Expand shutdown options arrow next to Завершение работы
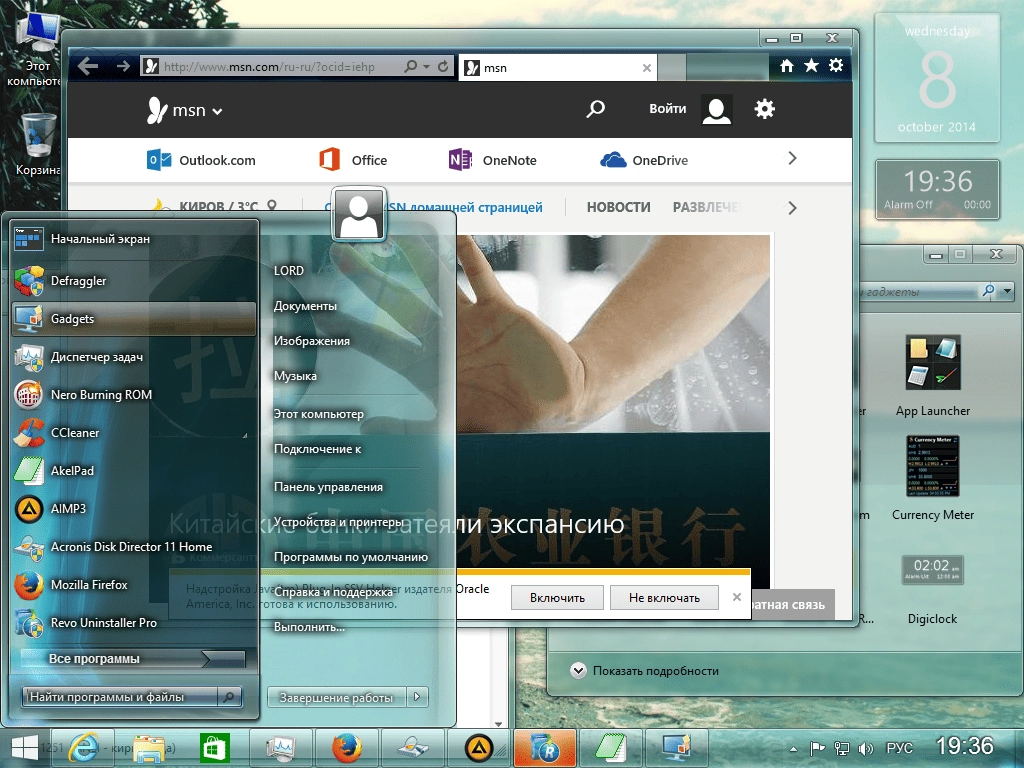This screenshot has width=1024, height=768. 417,697
